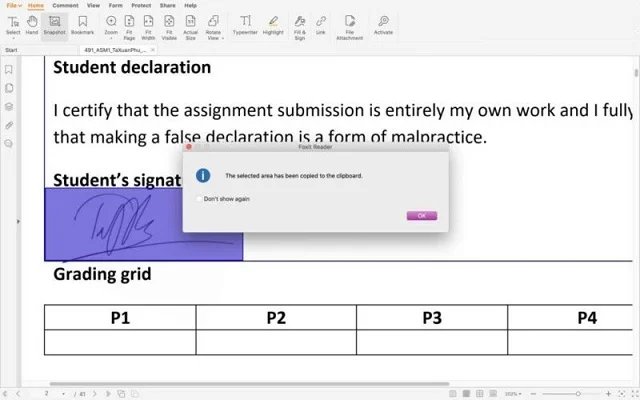640x400 pixels.
Task: Open the comments panel in left sidebar
Action: click(9, 144)
